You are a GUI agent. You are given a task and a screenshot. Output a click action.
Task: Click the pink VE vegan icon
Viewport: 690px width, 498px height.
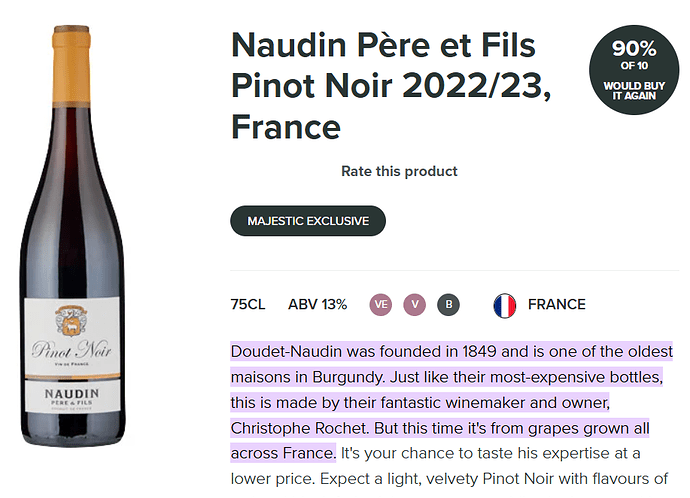tap(381, 305)
